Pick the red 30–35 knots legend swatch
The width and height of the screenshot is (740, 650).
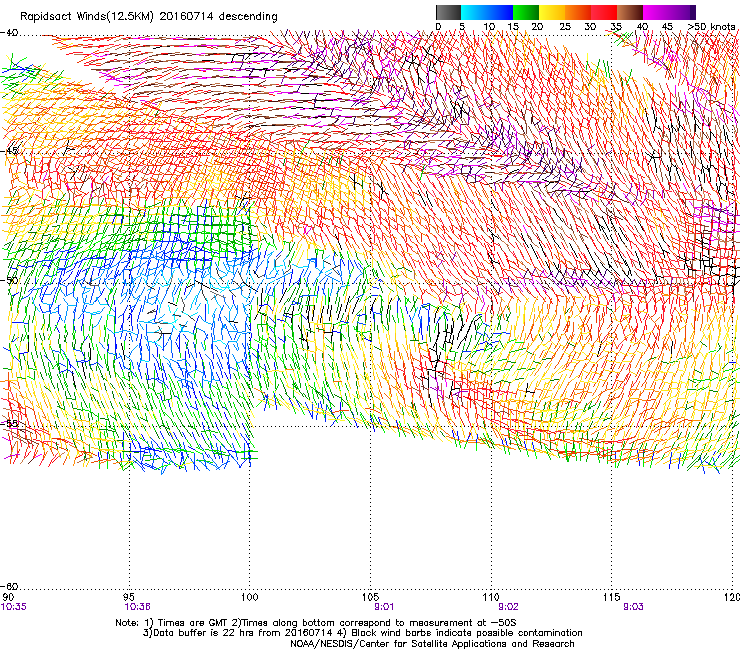(x=604, y=12)
